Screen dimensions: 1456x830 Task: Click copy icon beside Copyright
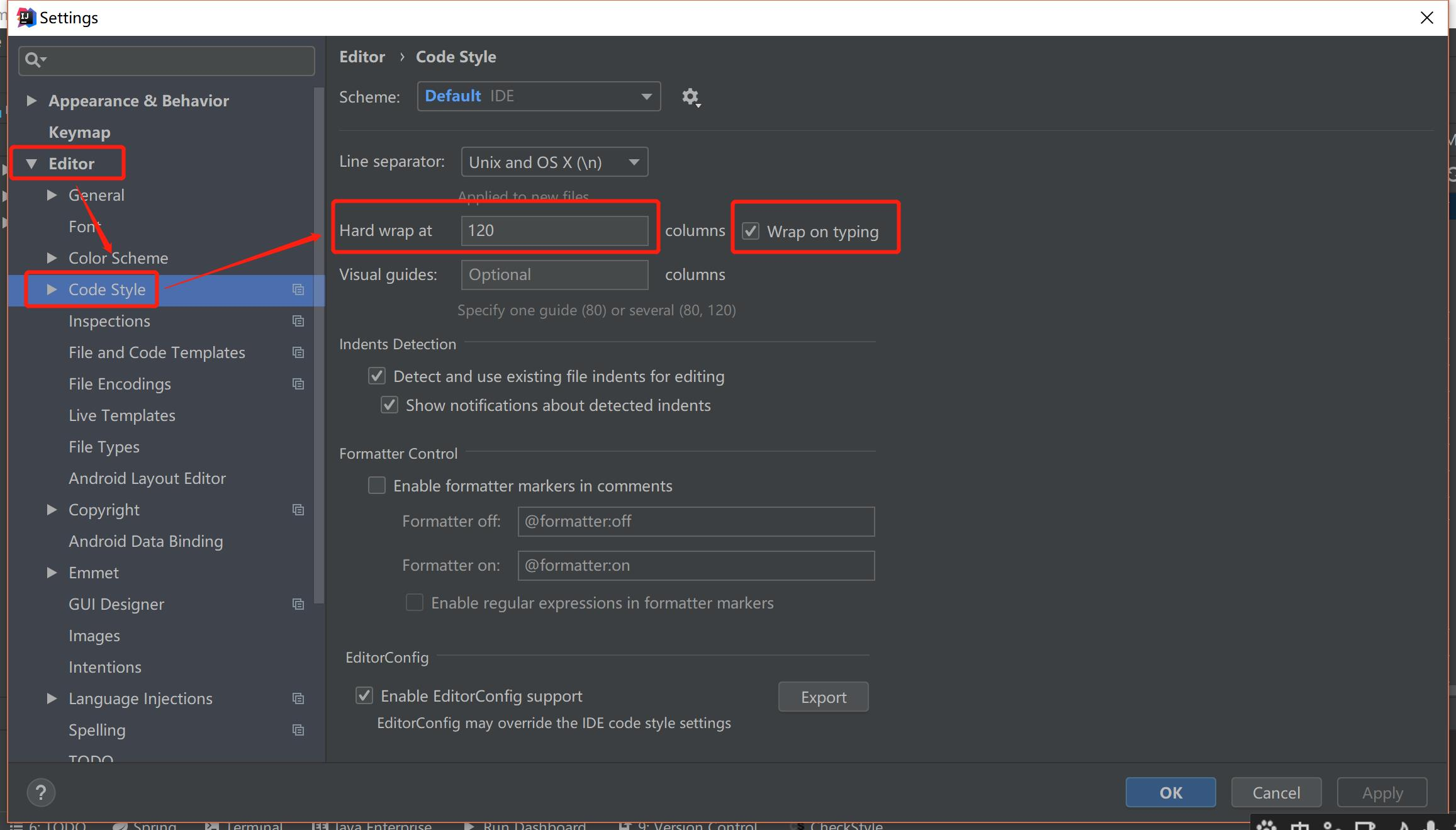point(298,510)
